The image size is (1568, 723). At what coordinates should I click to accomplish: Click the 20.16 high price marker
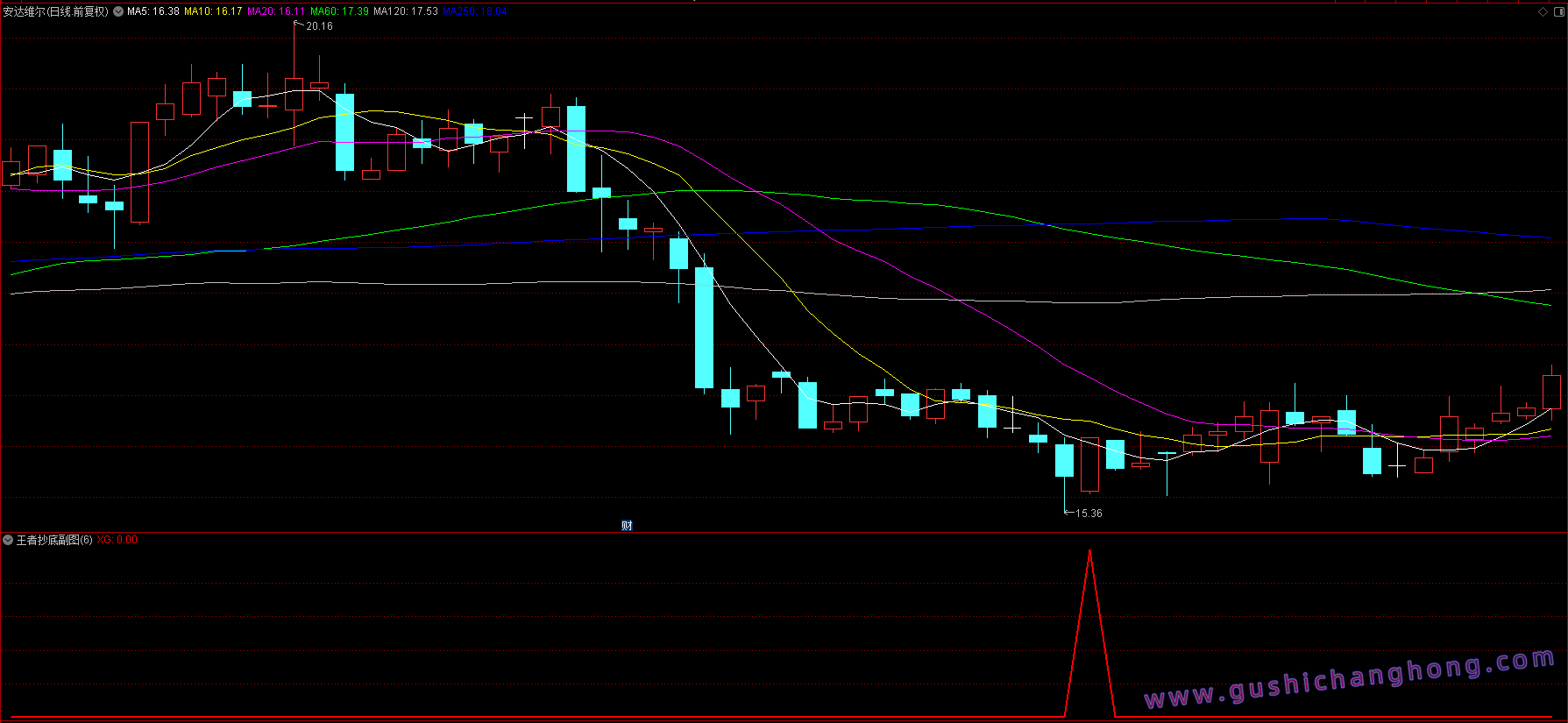click(319, 26)
